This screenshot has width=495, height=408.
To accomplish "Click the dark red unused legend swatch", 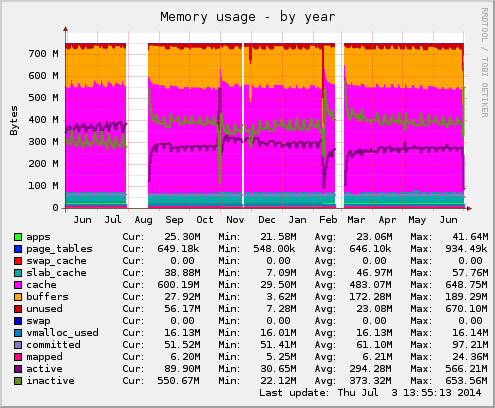I will 18,309.
